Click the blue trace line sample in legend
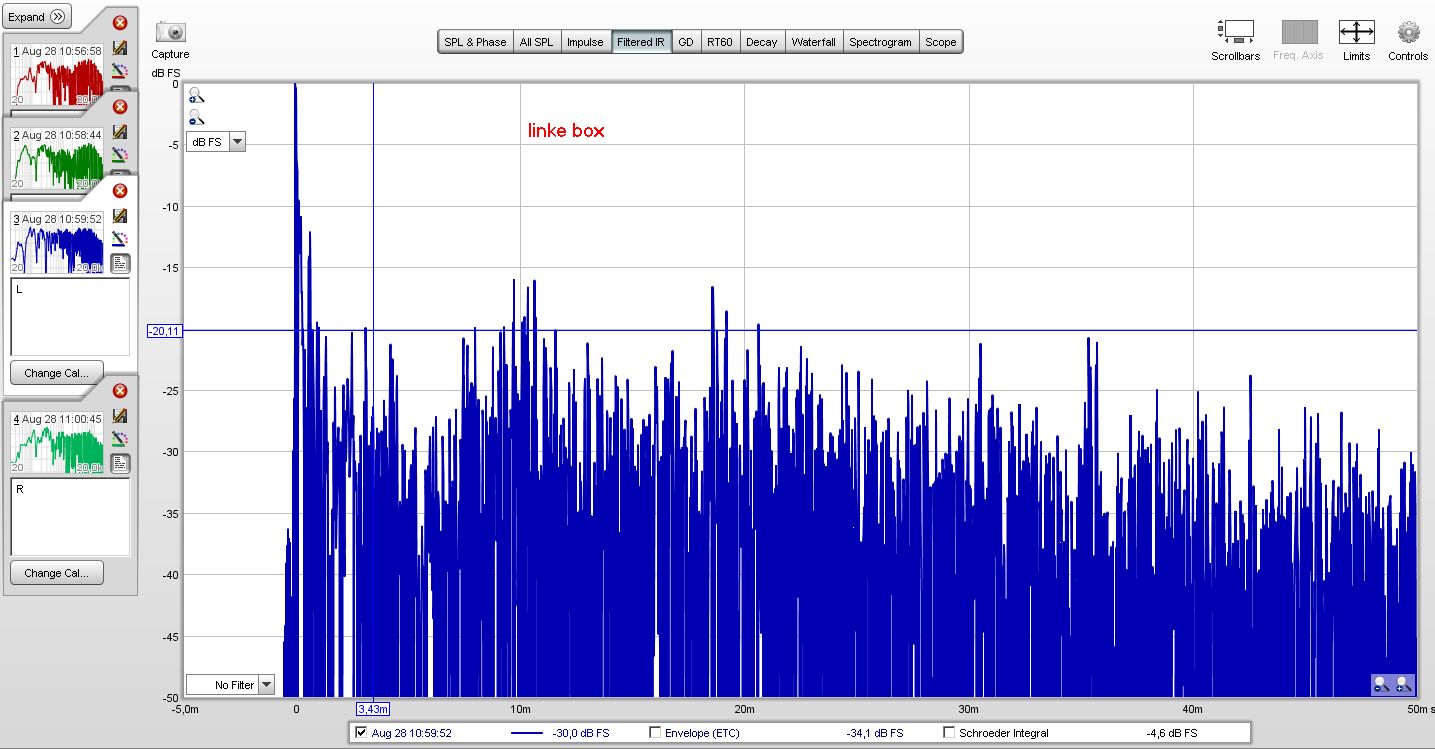This screenshot has width=1435, height=749. [527, 733]
